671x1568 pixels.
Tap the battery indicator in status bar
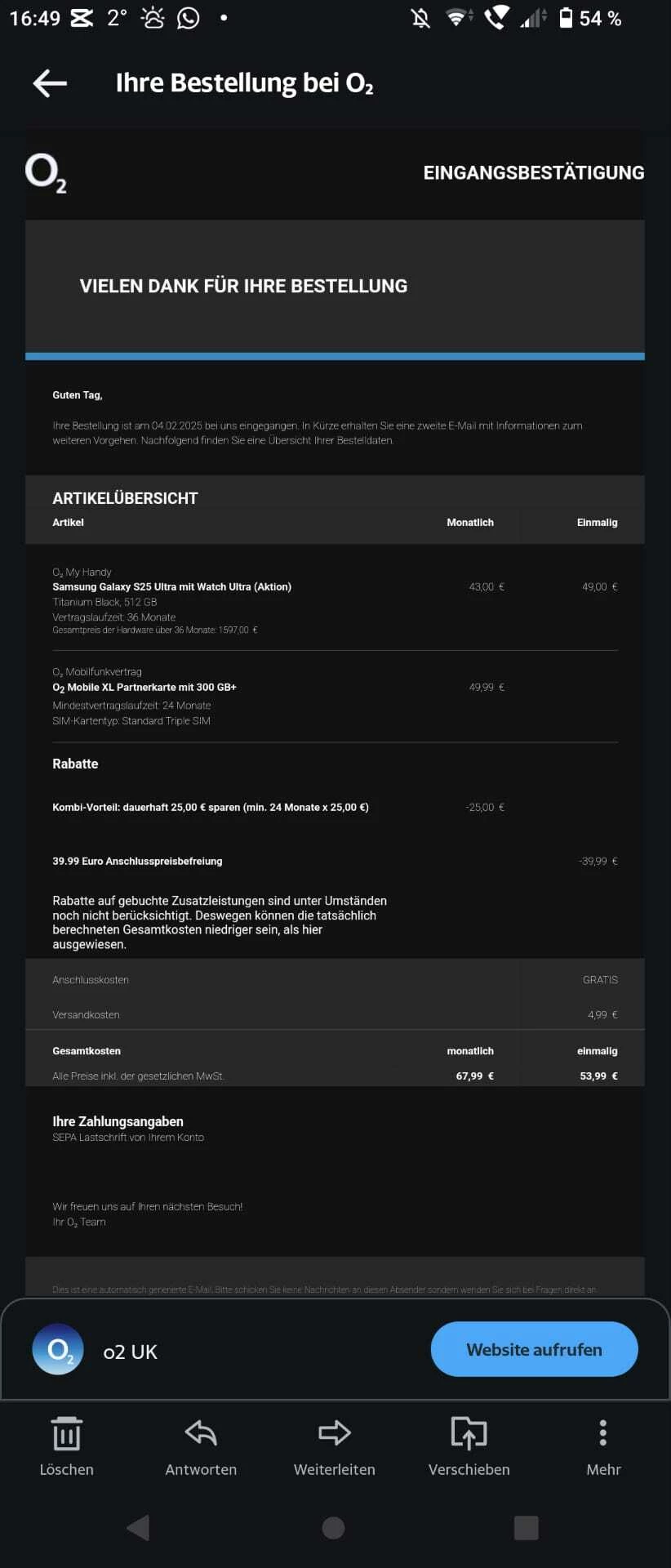click(566, 18)
